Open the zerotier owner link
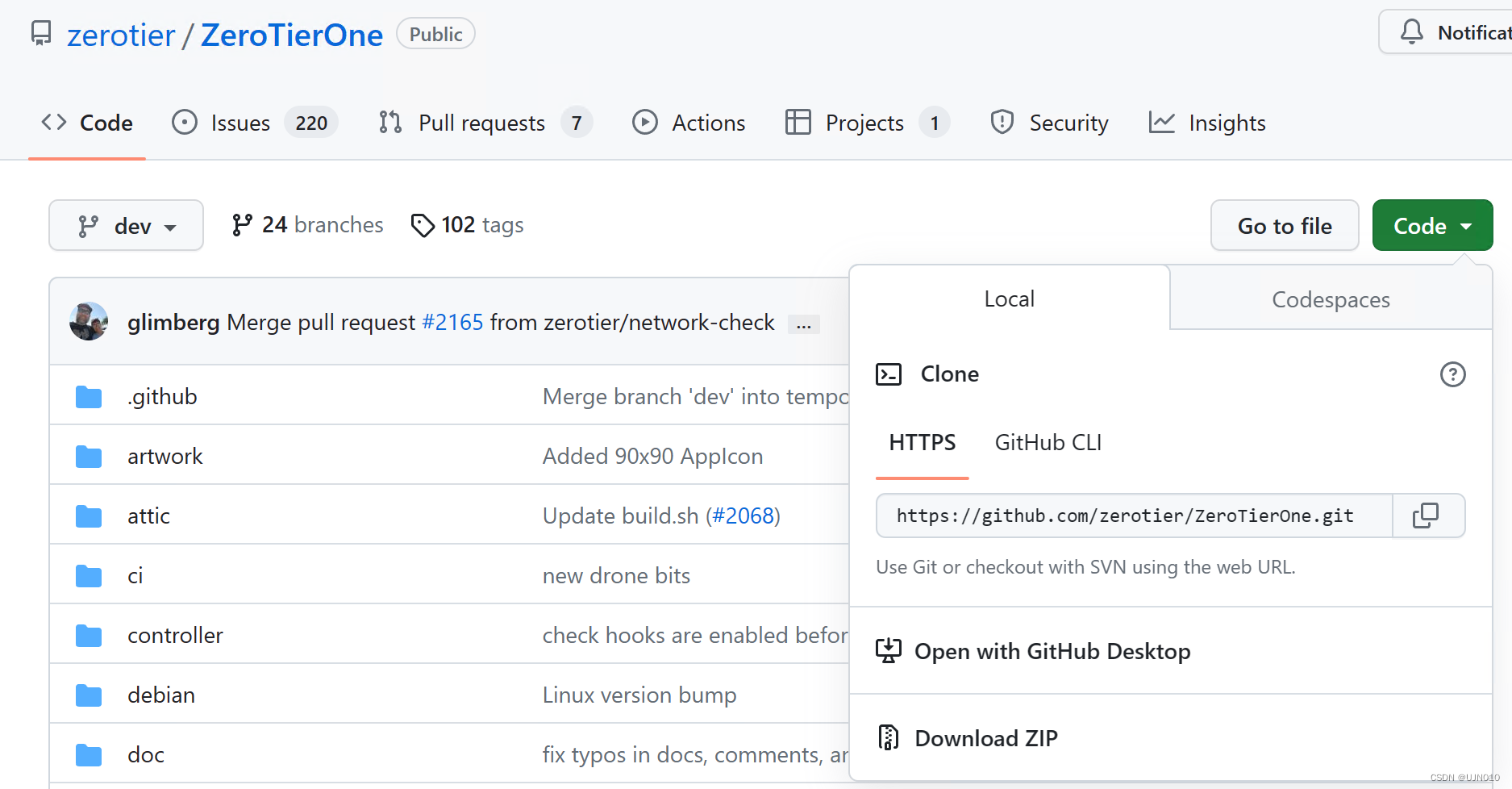This screenshot has width=1512, height=789. (121, 35)
